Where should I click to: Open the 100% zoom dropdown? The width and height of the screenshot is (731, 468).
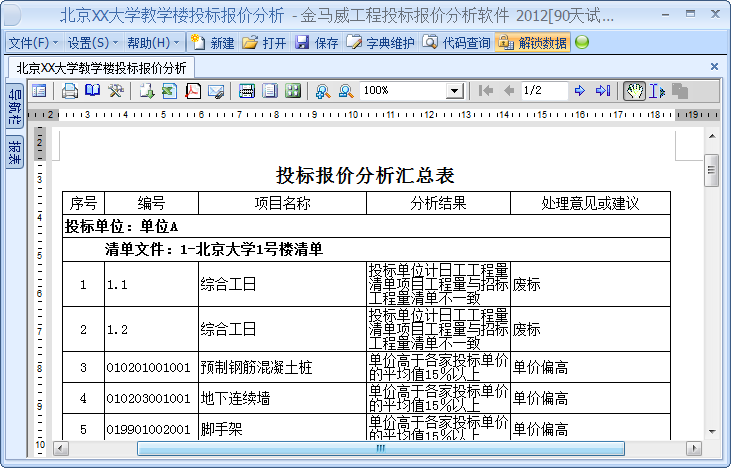454,91
